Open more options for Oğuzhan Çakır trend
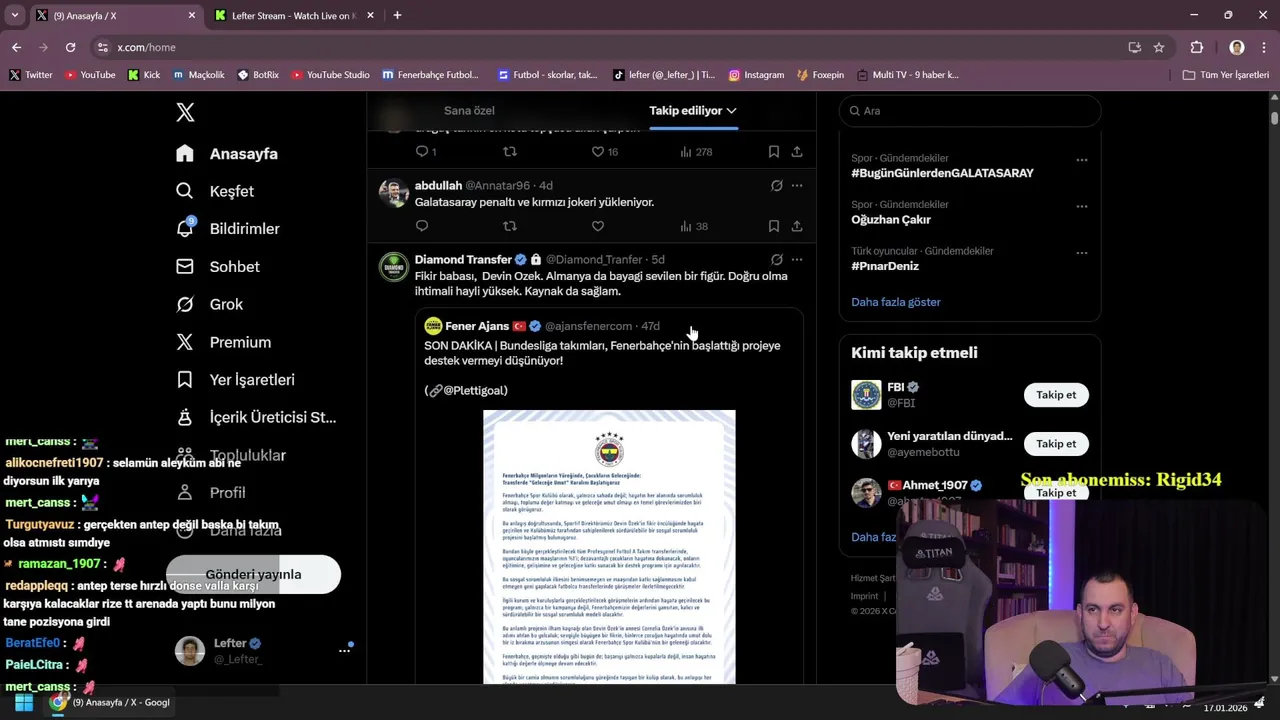The width and height of the screenshot is (1280, 720). (1081, 206)
